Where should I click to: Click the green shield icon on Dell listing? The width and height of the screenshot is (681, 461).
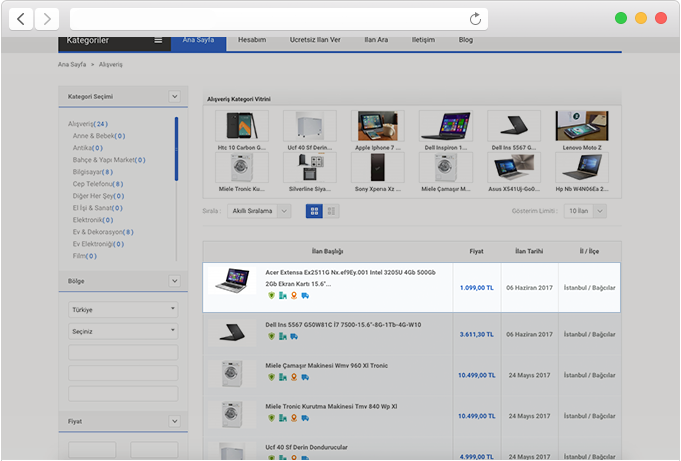[271, 337]
